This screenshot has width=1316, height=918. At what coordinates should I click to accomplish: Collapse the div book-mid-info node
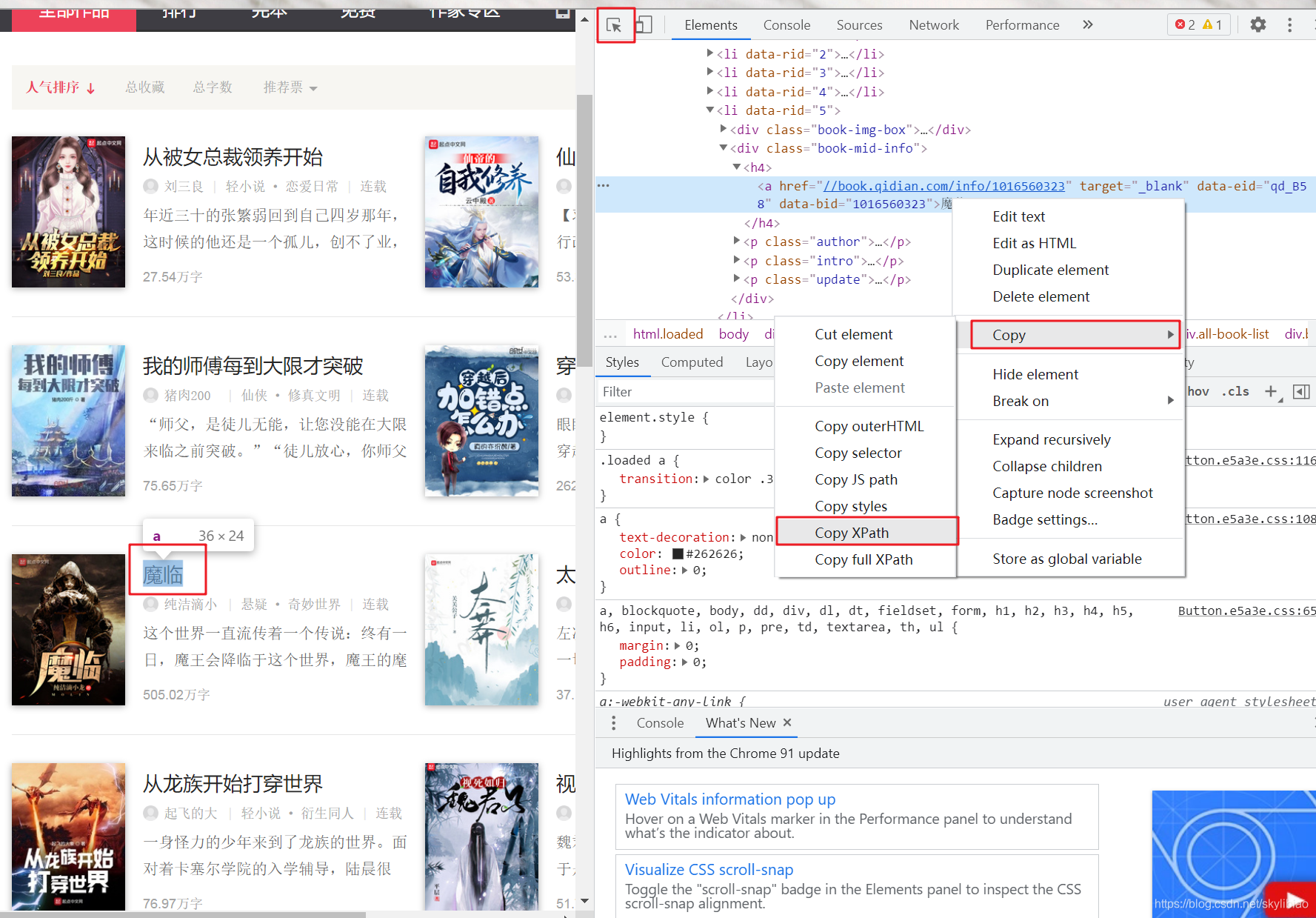pos(724,147)
